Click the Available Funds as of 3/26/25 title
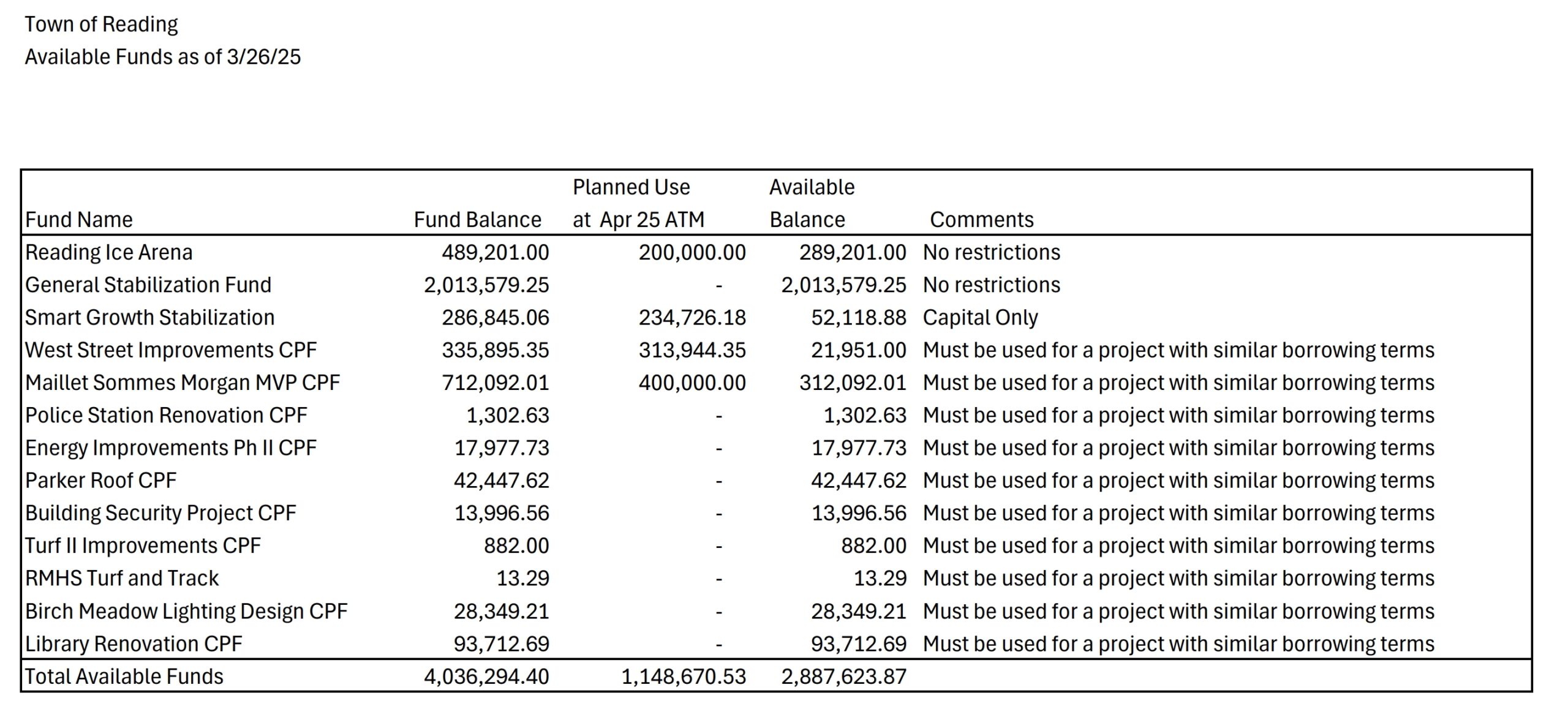The image size is (1568, 712). click(x=163, y=57)
